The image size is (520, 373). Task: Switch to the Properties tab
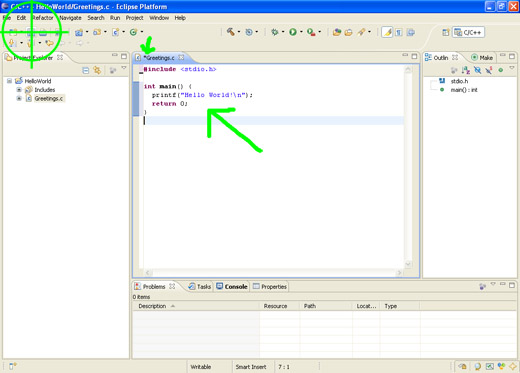click(270, 286)
